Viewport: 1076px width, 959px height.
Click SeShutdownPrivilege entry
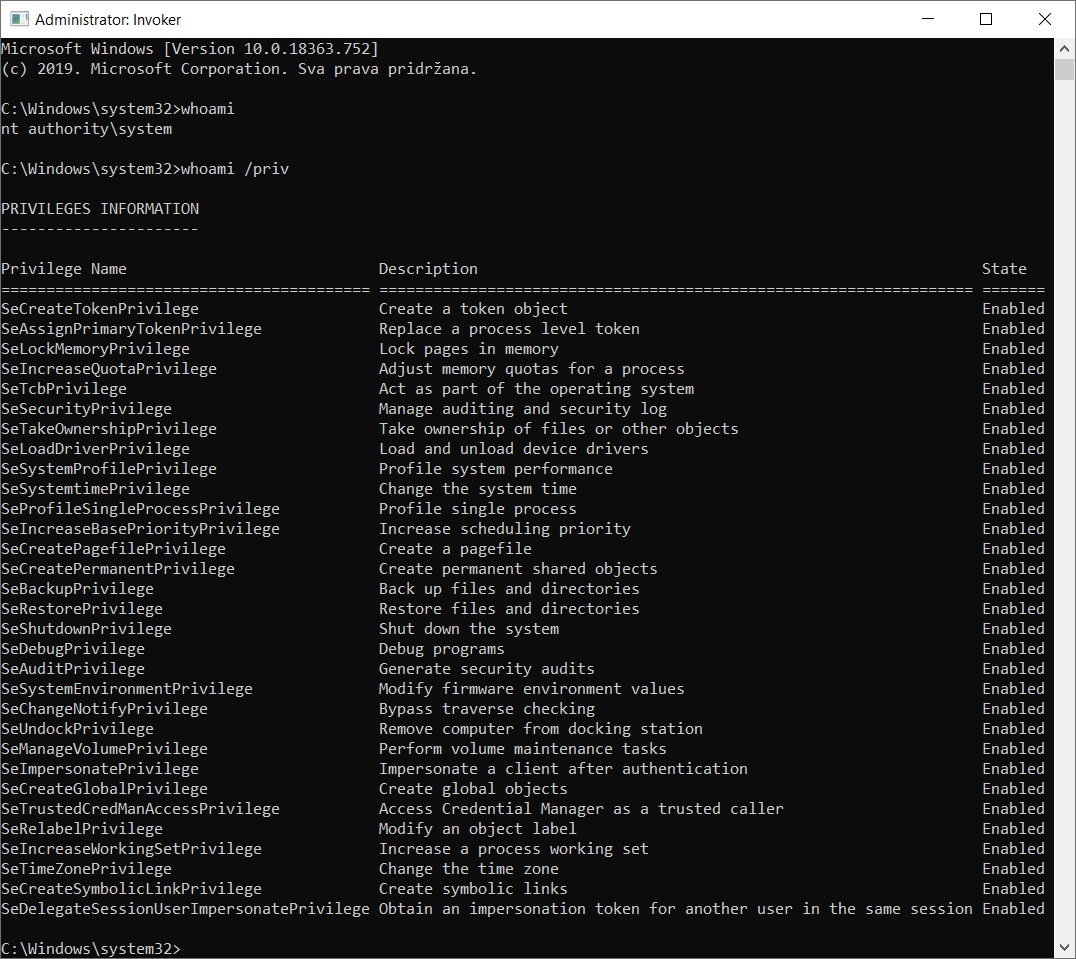[86, 628]
